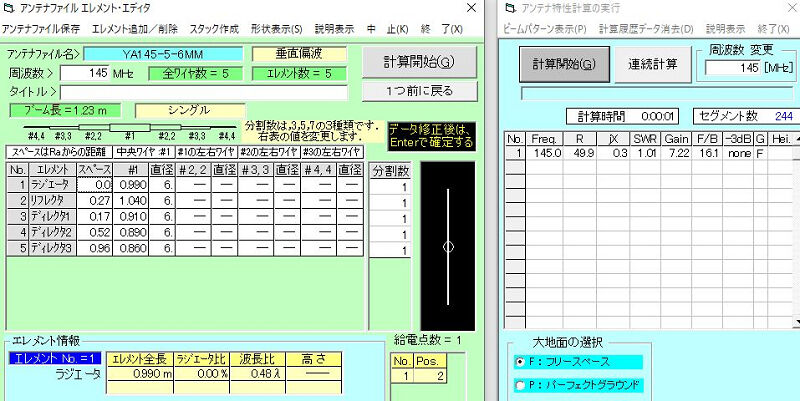800x401 pixels.
Task: Click the タイトル text input field
Action: [204, 92]
